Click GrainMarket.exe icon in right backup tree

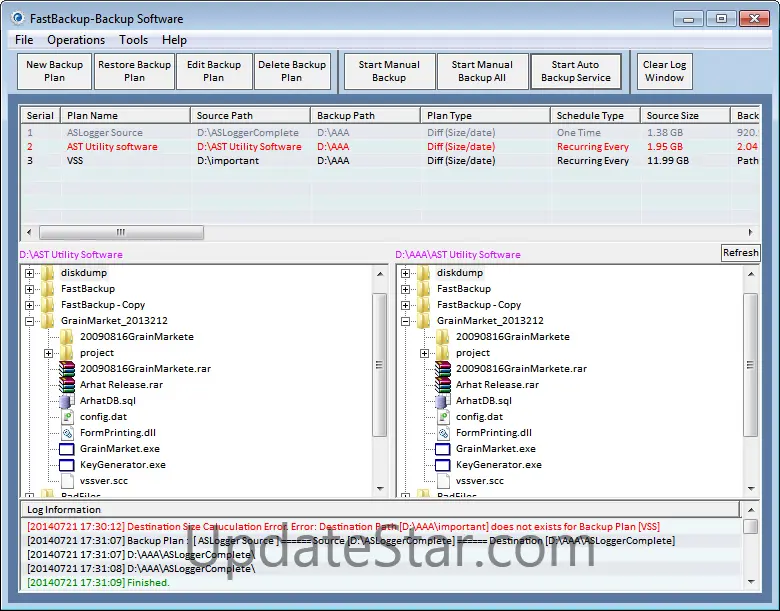(443, 449)
